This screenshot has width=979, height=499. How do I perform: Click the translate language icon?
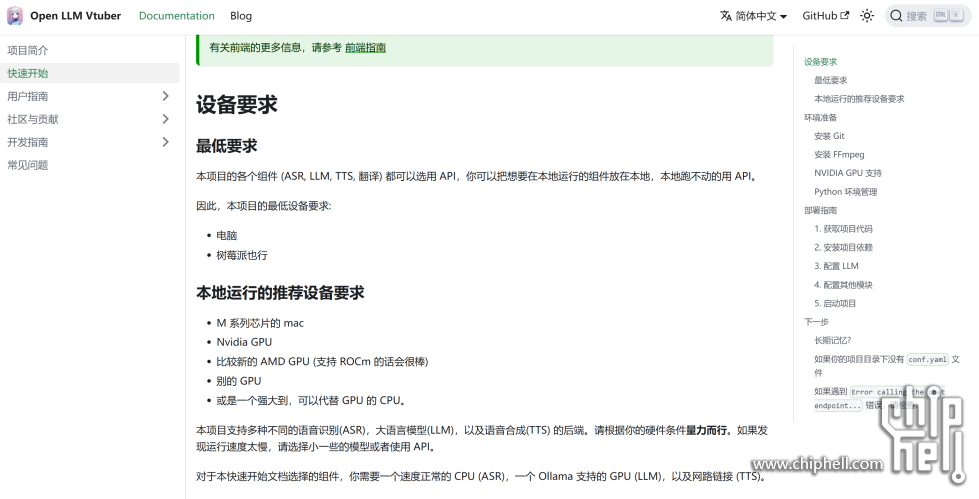point(726,16)
